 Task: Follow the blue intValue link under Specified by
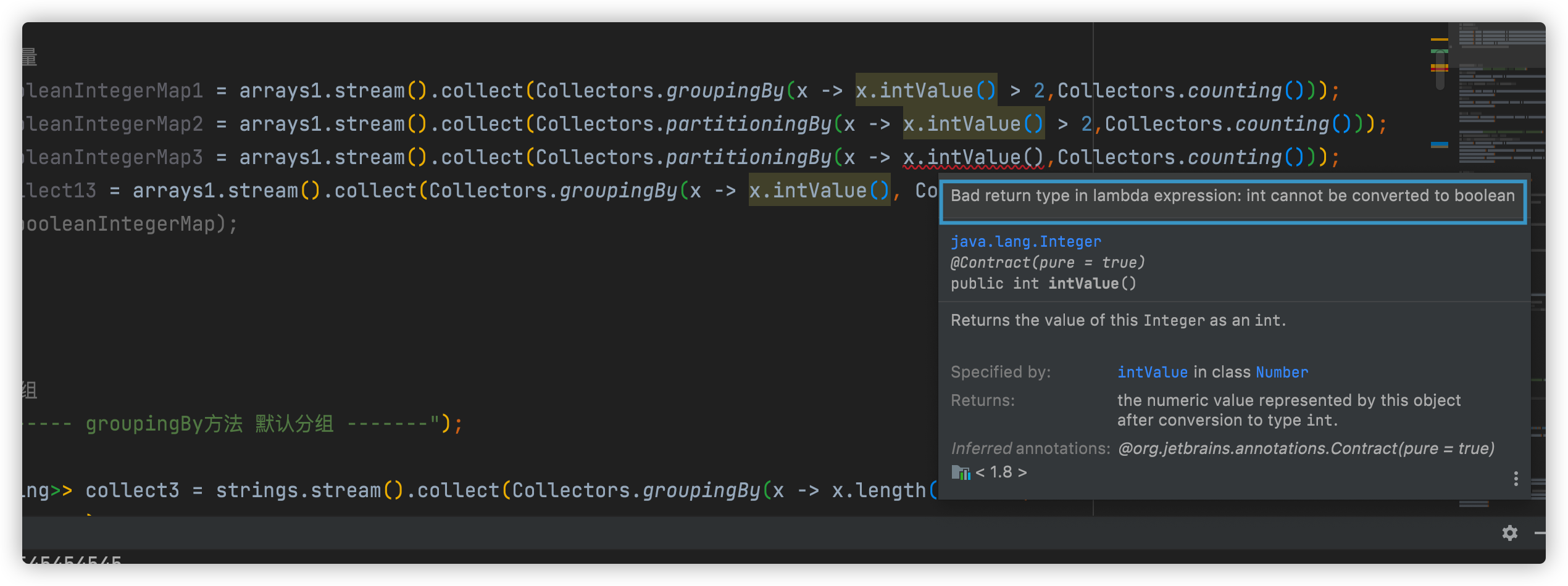pyautogui.click(x=1152, y=373)
